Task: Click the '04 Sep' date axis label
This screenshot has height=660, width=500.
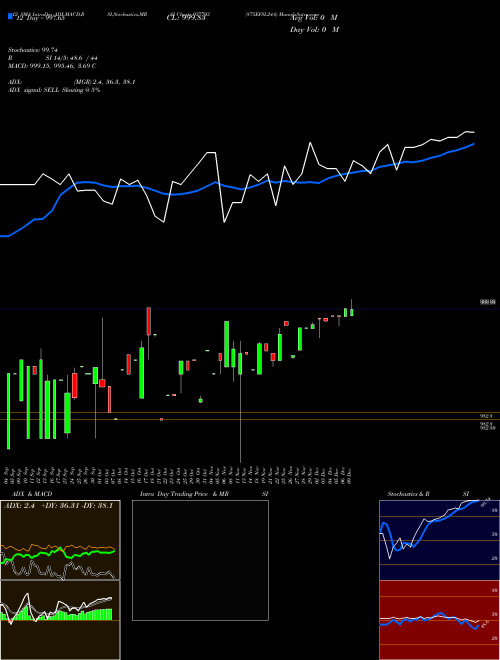Action: [x=7, y=474]
